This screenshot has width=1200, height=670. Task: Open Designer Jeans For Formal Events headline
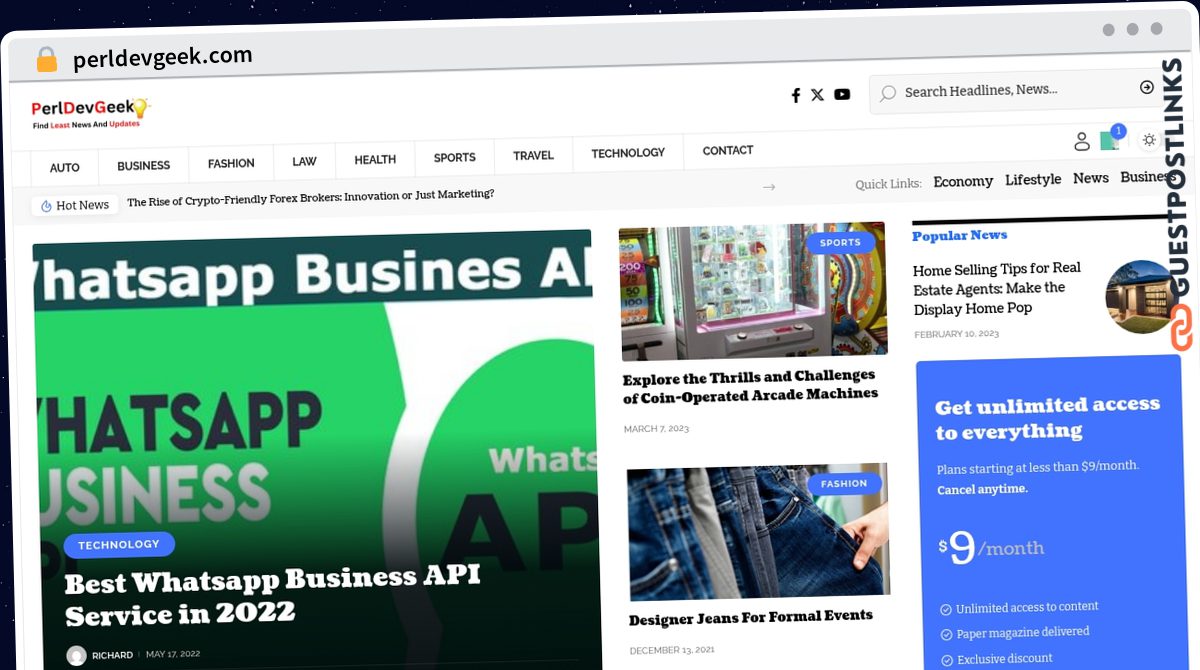[751, 618]
